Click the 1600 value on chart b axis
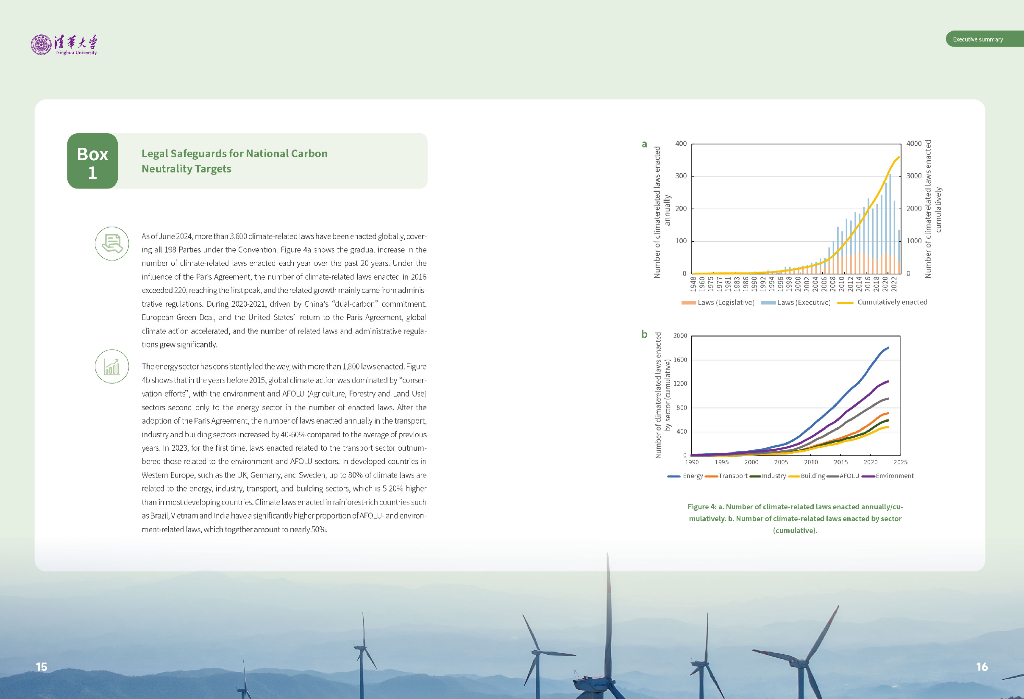Screen dimensions: 1024x699 coord(680,359)
